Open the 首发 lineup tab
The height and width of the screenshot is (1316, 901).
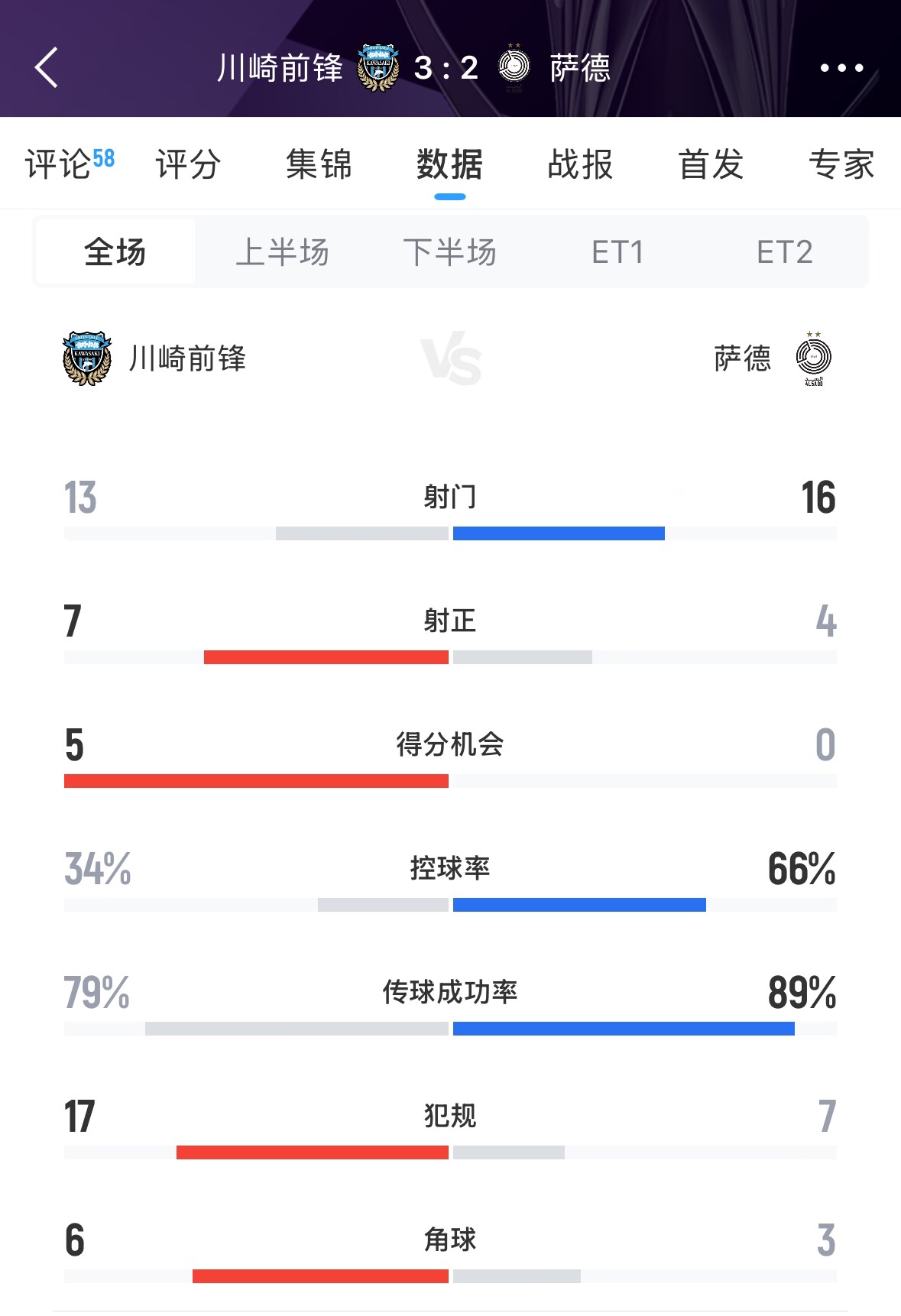(x=711, y=164)
